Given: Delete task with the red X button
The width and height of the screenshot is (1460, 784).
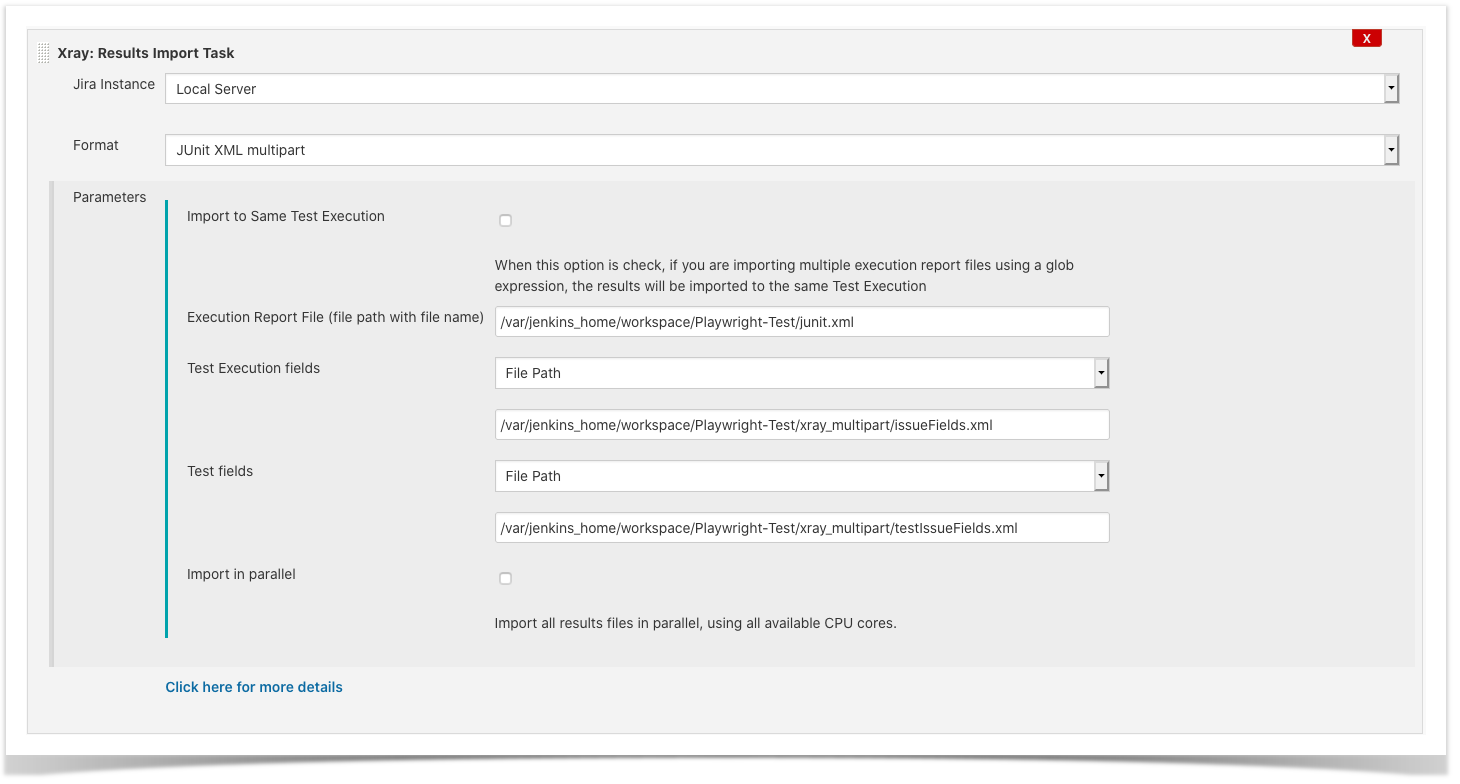Looking at the screenshot, I should tap(1366, 38).
